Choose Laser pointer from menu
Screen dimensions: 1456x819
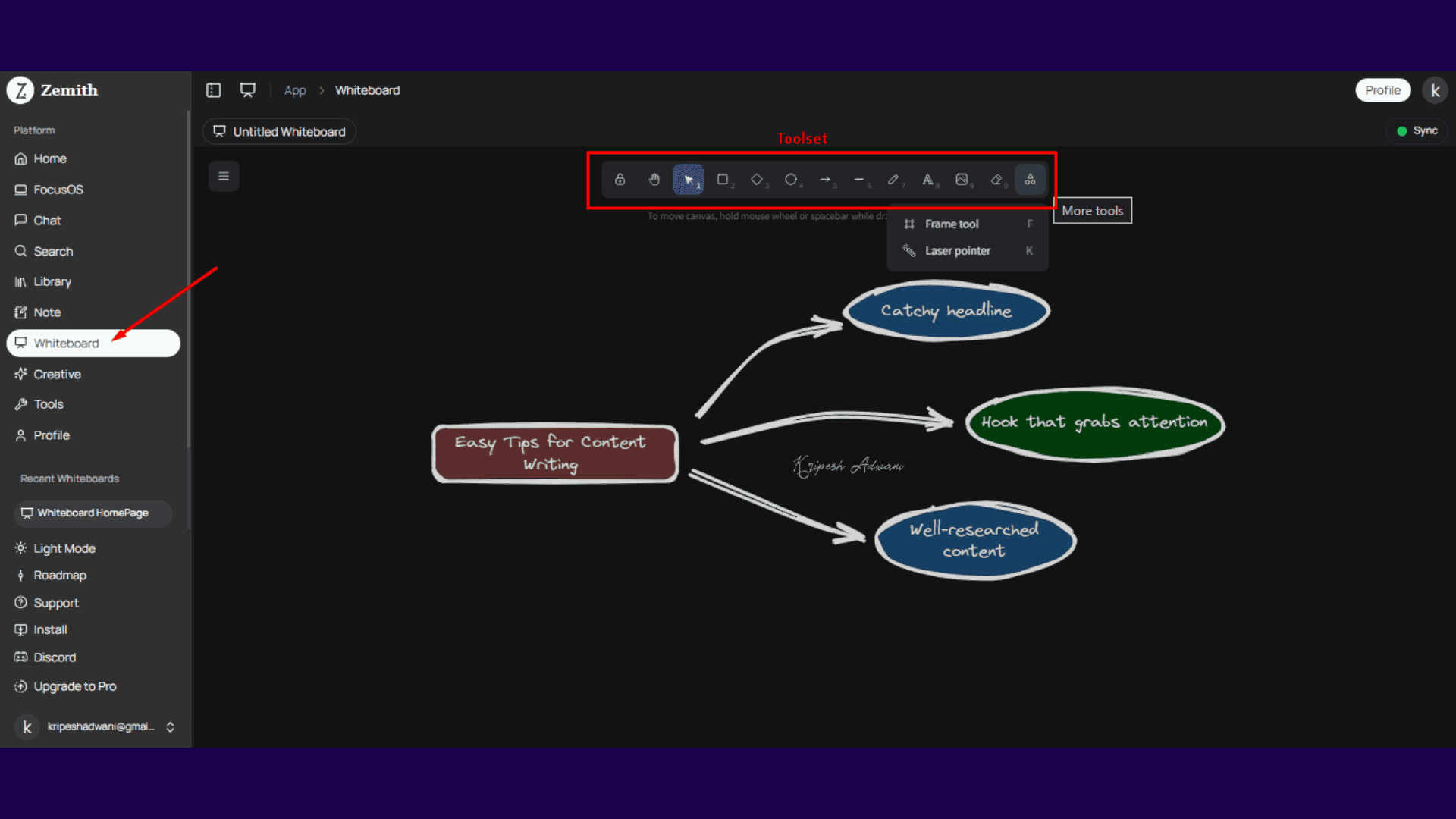[x=957, y=251]
